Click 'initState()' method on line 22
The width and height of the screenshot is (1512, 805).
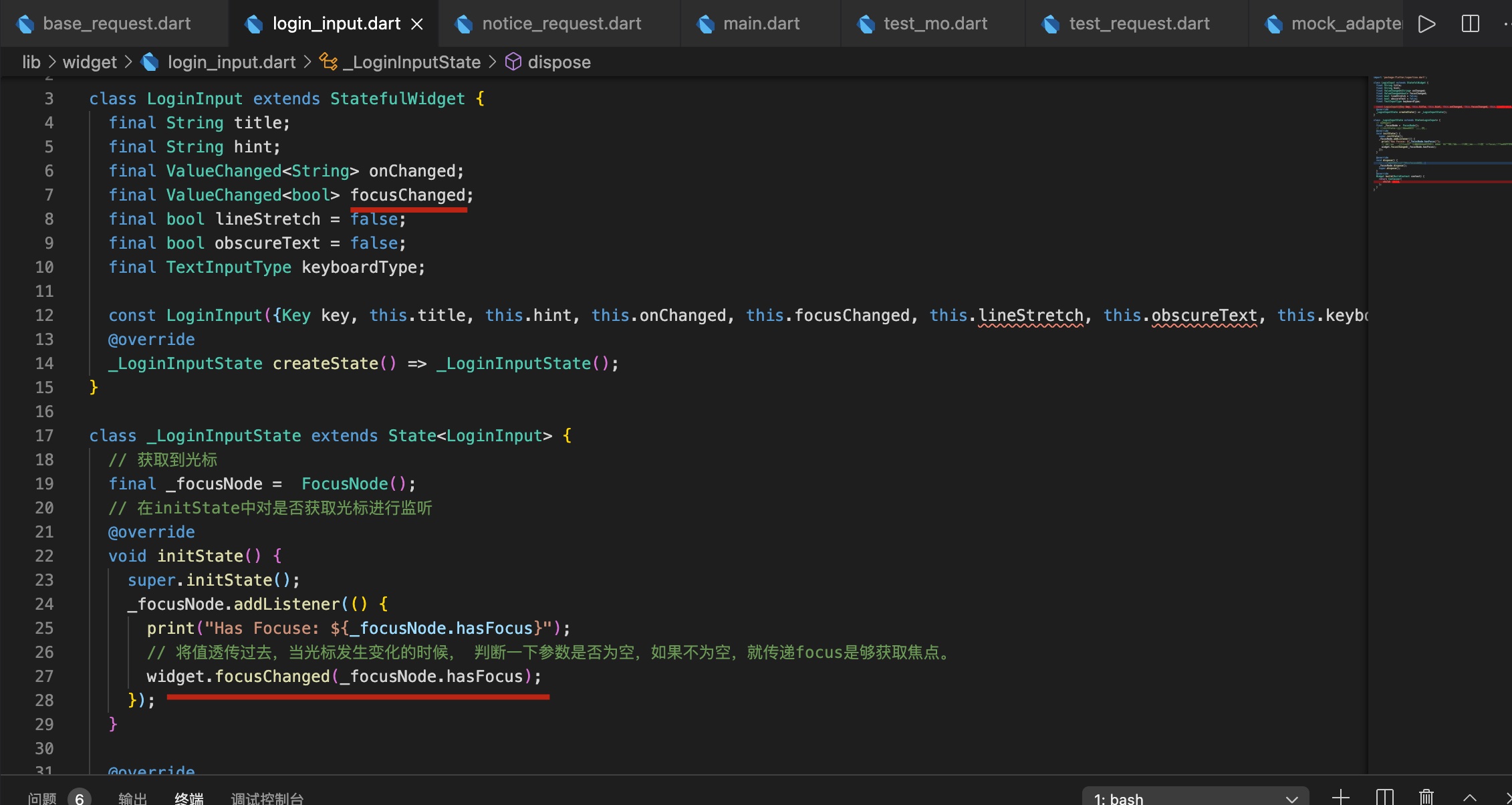[x=209, y=556]
